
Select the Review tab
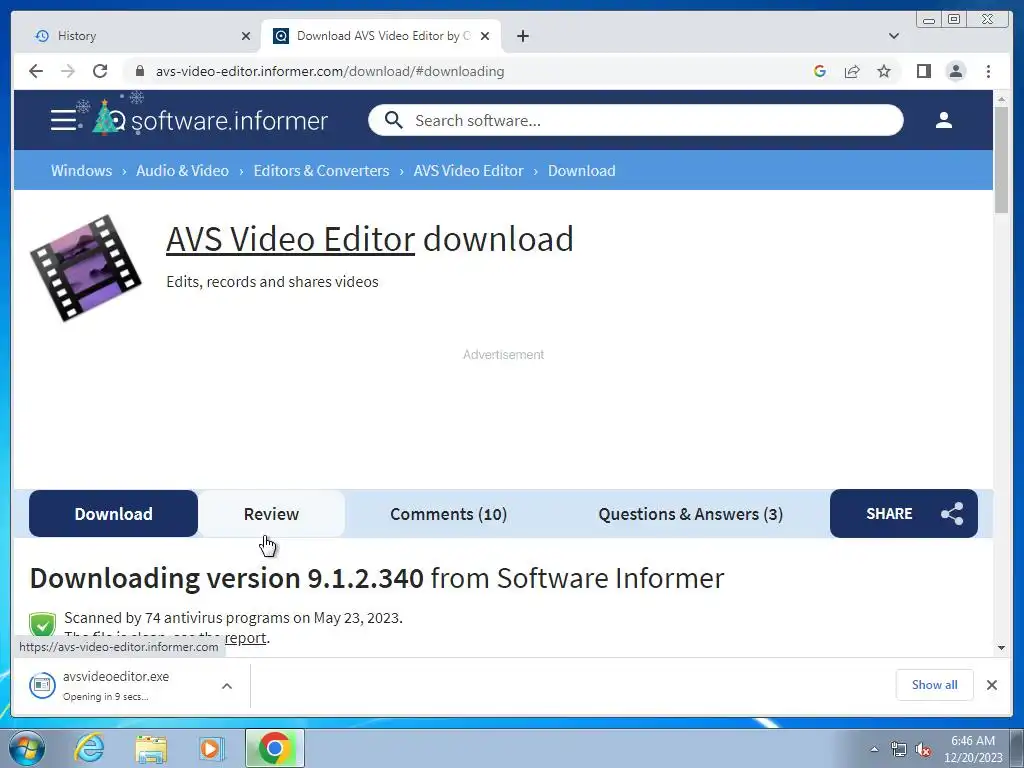pyautogui.click(x=271, y=513)
